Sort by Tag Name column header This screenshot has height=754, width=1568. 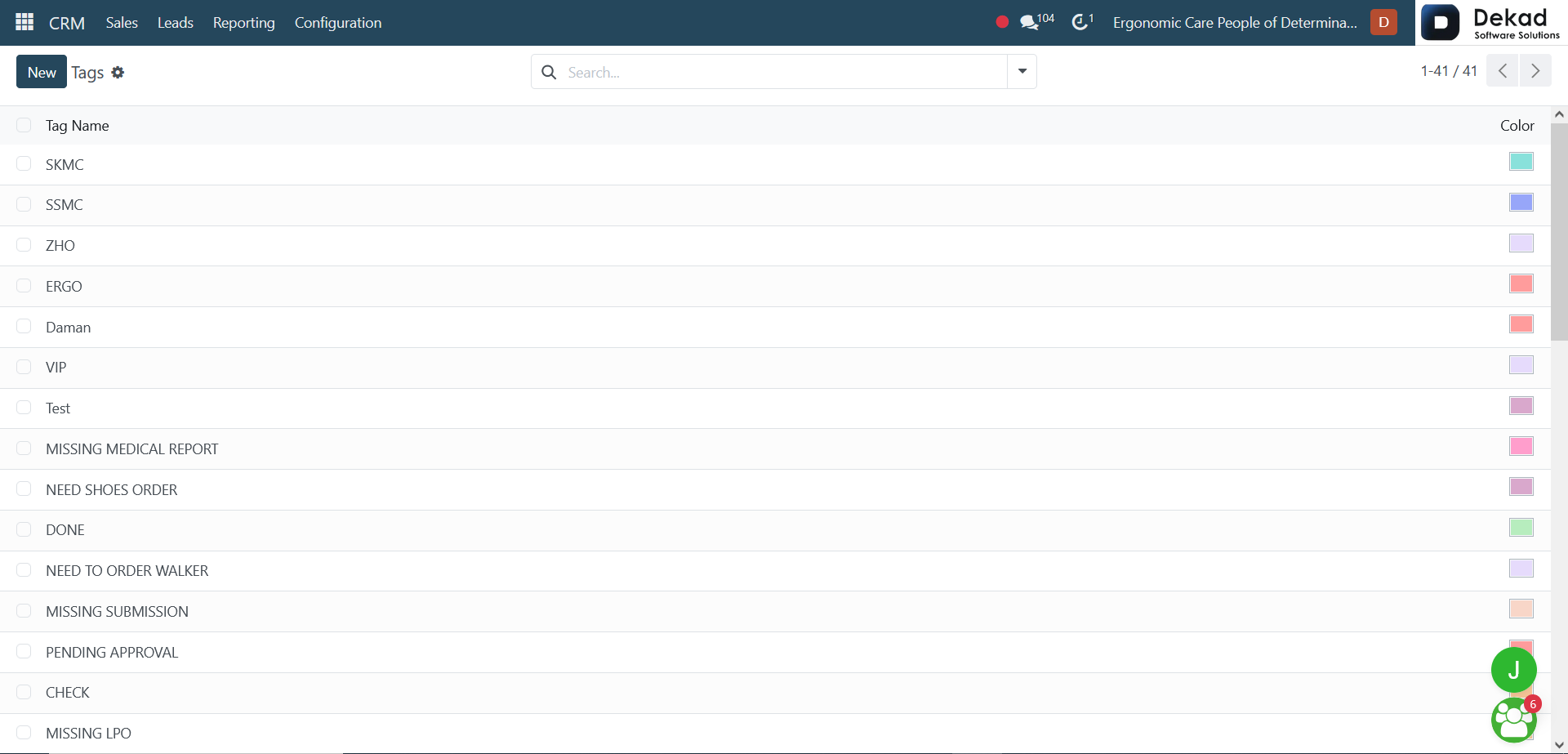point(78,126)
